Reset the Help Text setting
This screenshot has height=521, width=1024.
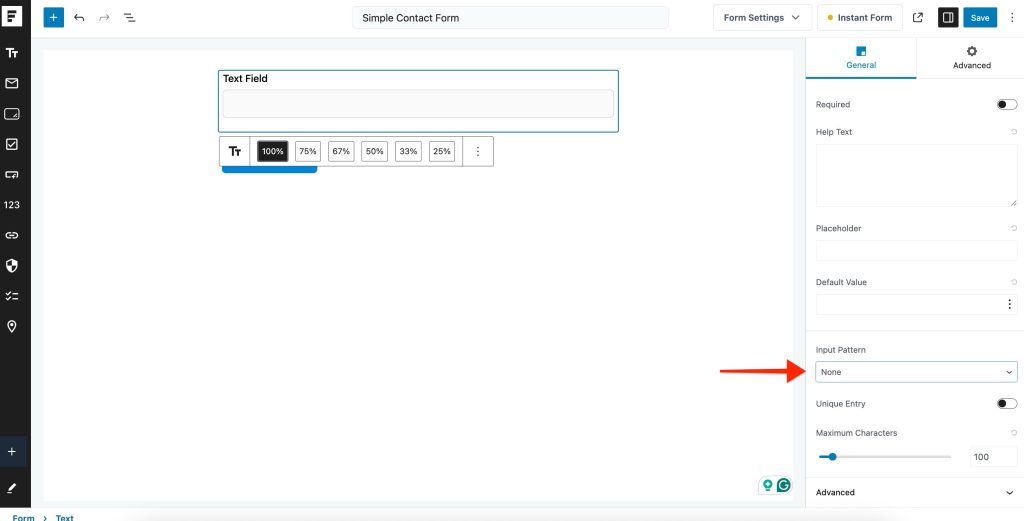point(1014,132)
